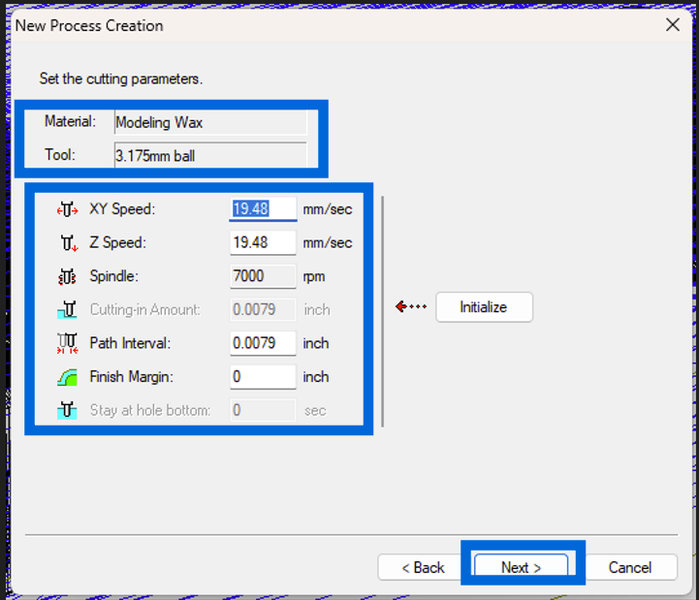Click the Material field showing Modeling Wax

pos(210,122)
